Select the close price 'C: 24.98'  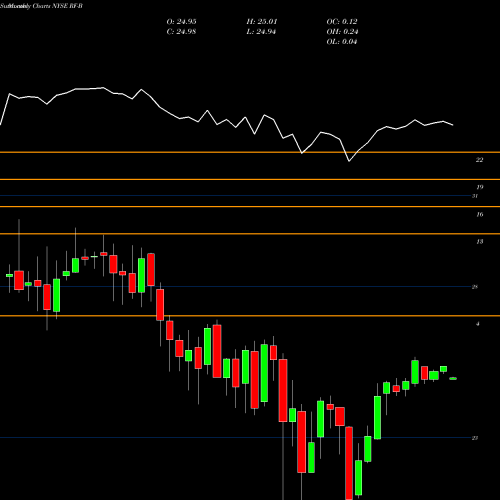click(x=181, y=32)
